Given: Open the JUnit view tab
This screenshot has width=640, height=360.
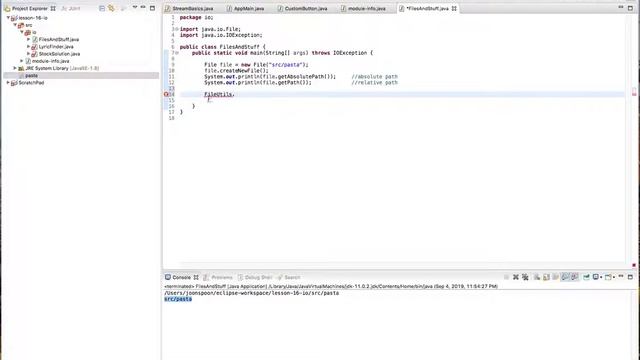Looking at the screenshot, I should click(71, 8).
